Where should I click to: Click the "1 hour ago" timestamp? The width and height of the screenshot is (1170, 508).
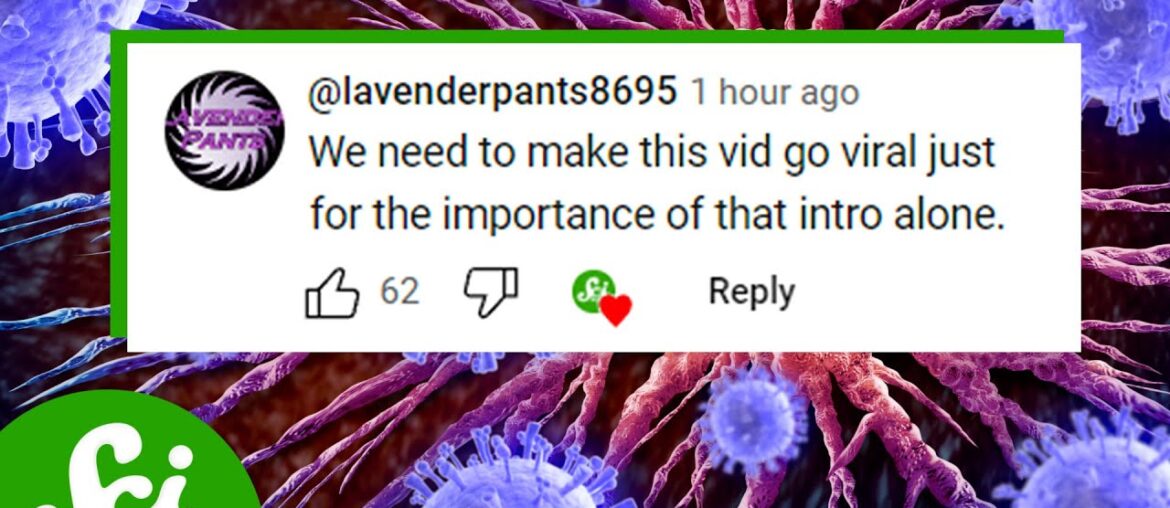[775, 93]
